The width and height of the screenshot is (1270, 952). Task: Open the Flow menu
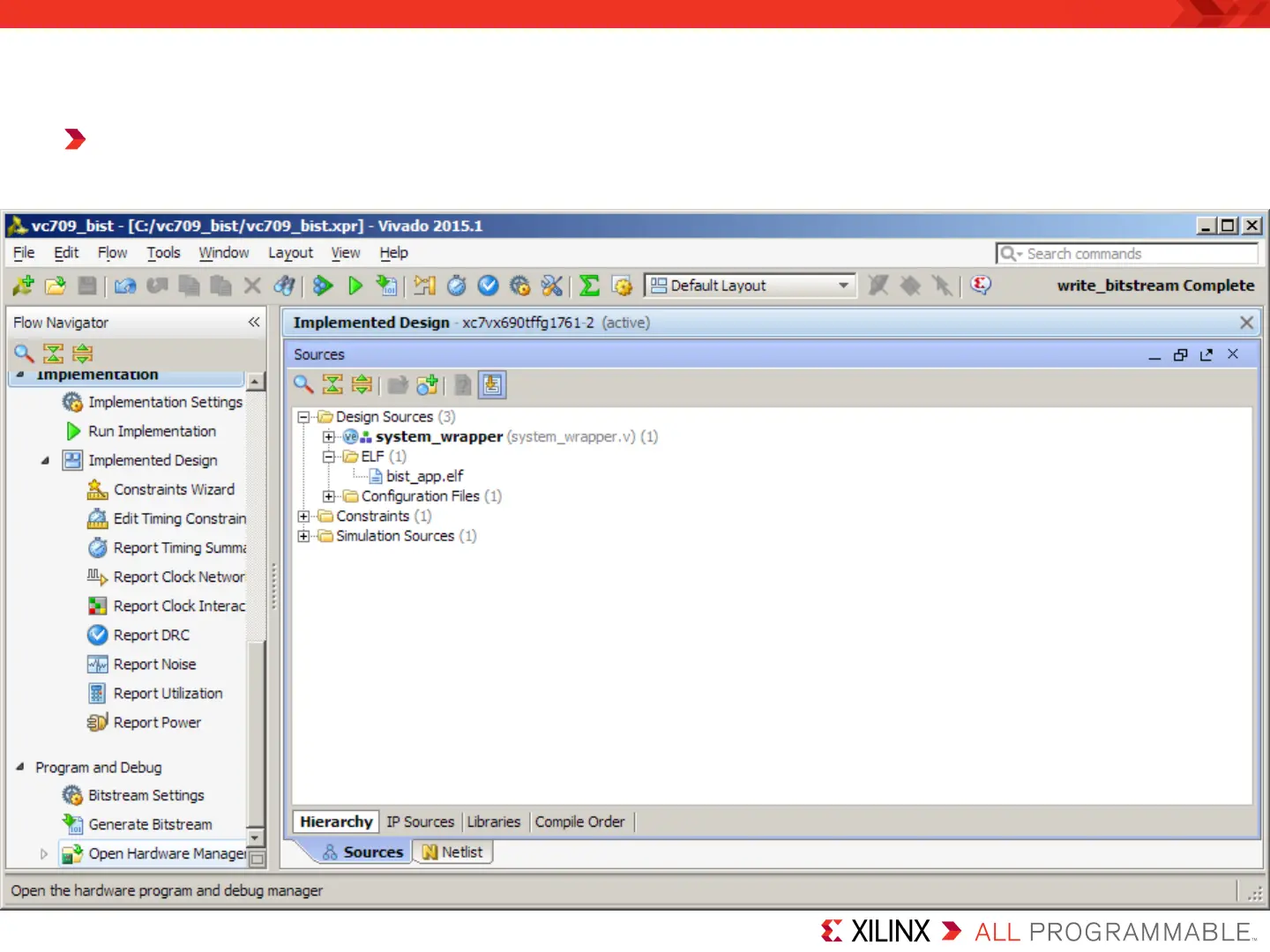tap(112, 253)
